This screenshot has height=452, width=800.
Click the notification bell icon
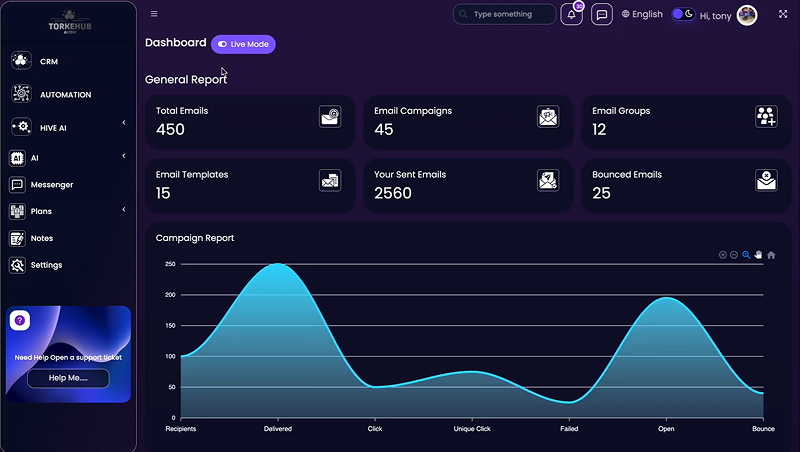[571, 15]
